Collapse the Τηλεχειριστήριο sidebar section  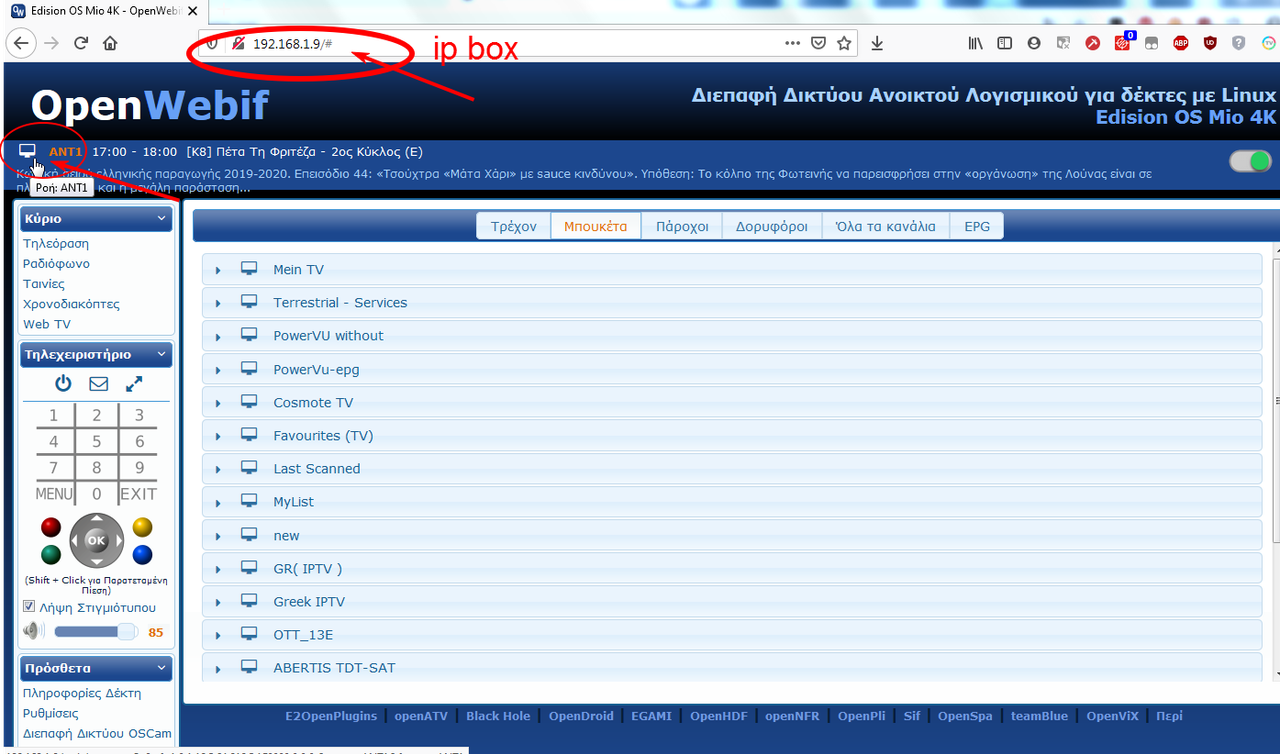161,354
